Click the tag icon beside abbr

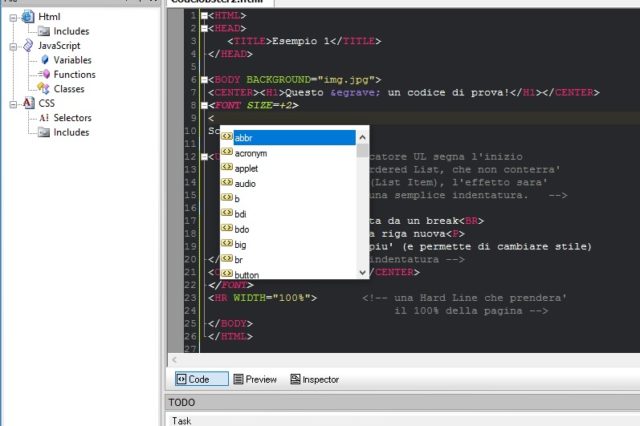coord(227,137)
